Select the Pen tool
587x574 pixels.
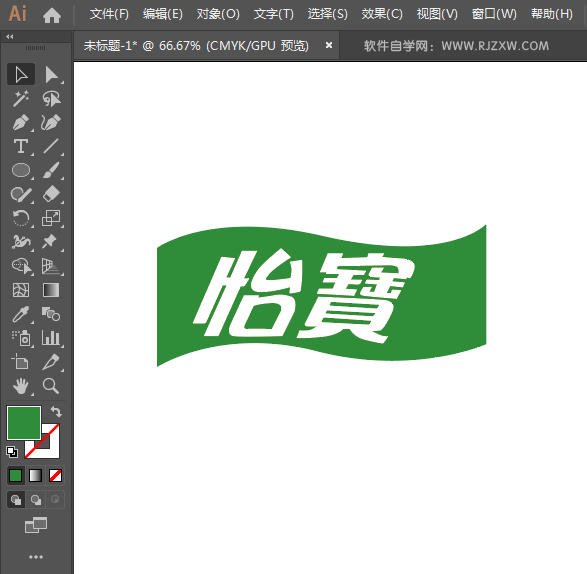coord(21,122)
